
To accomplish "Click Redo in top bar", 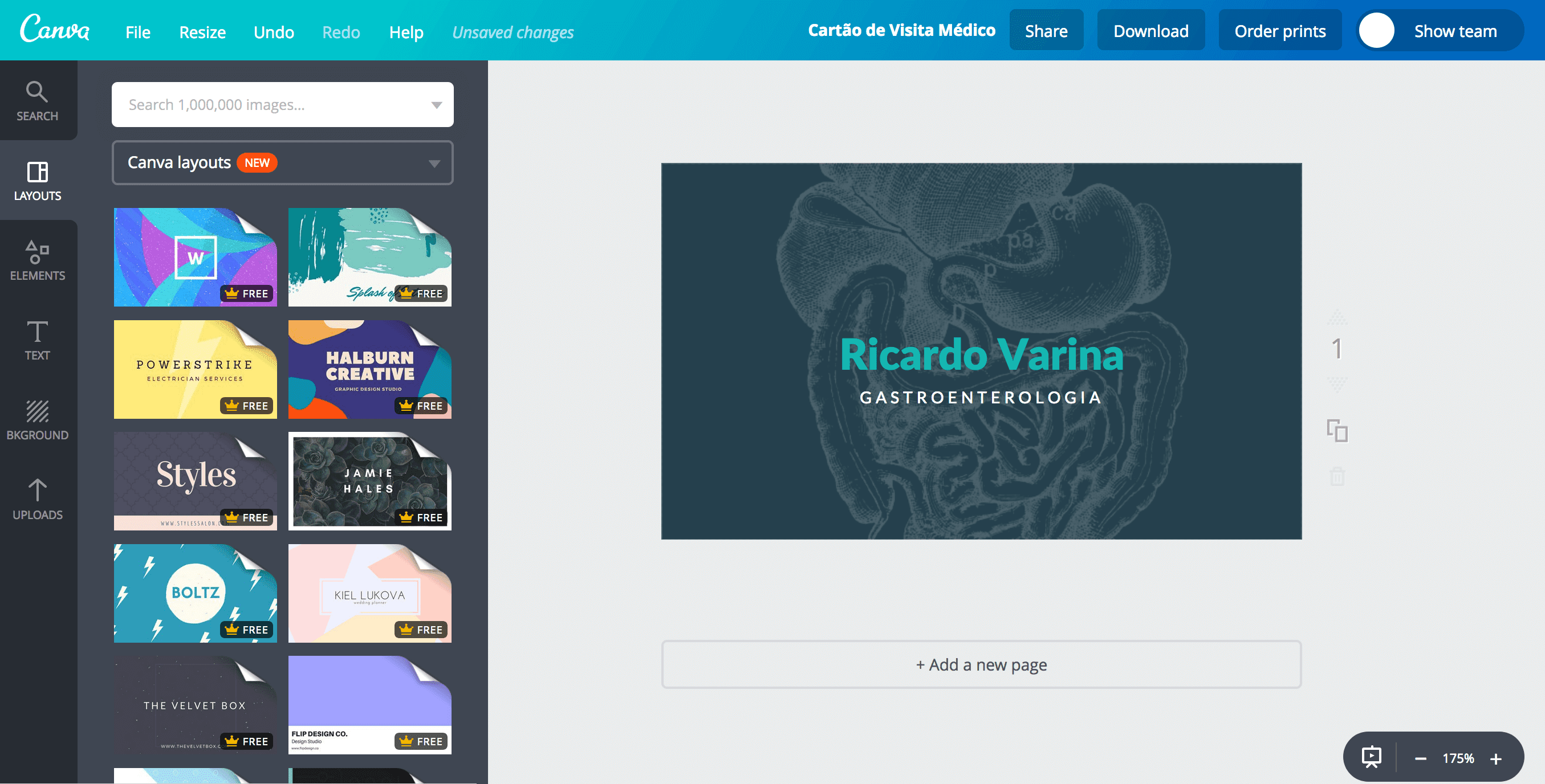I will (x=341, y=32).
